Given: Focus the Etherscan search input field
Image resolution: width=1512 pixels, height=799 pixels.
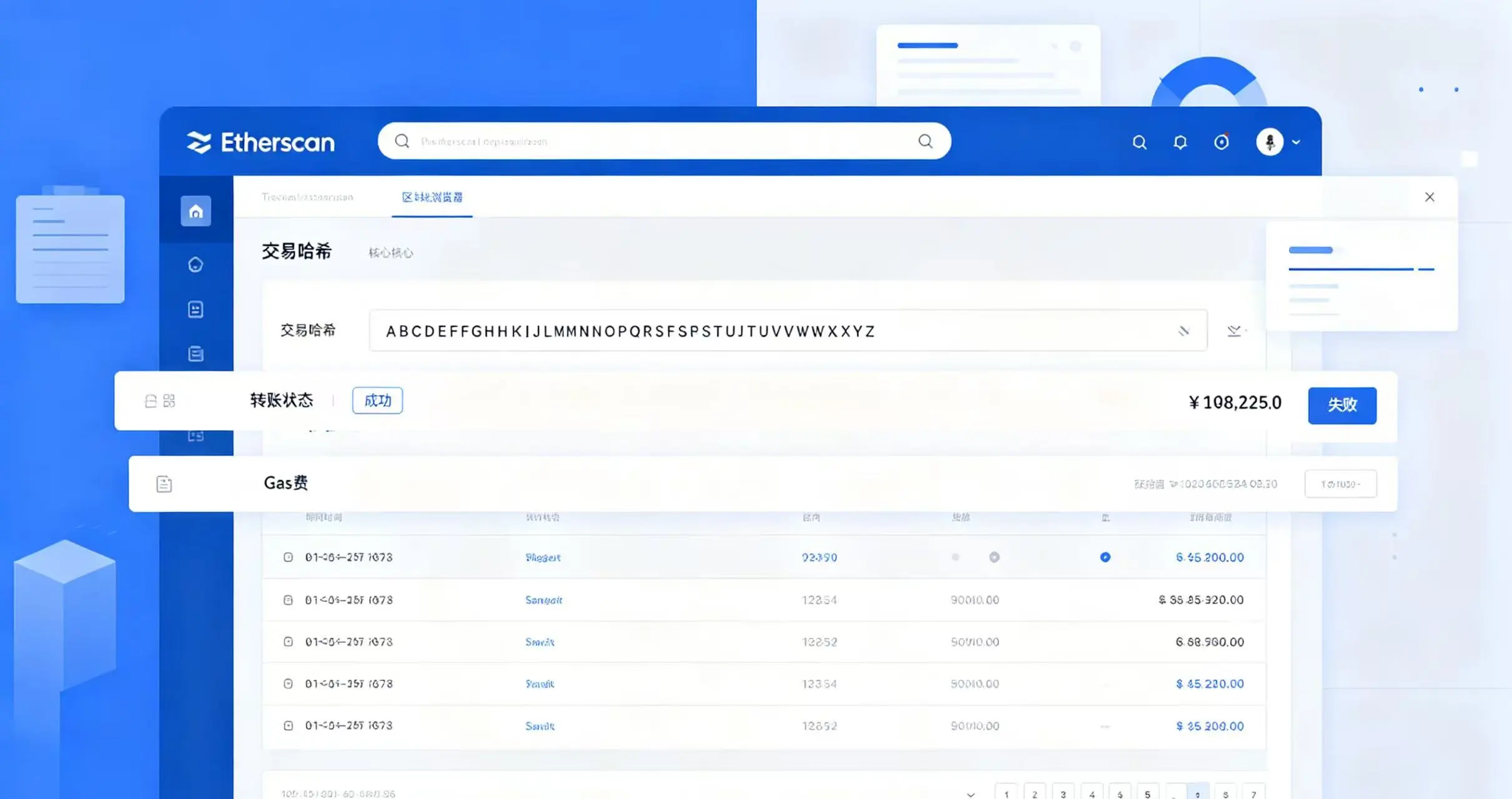Looking at the screenshot, I should (664, 141).
